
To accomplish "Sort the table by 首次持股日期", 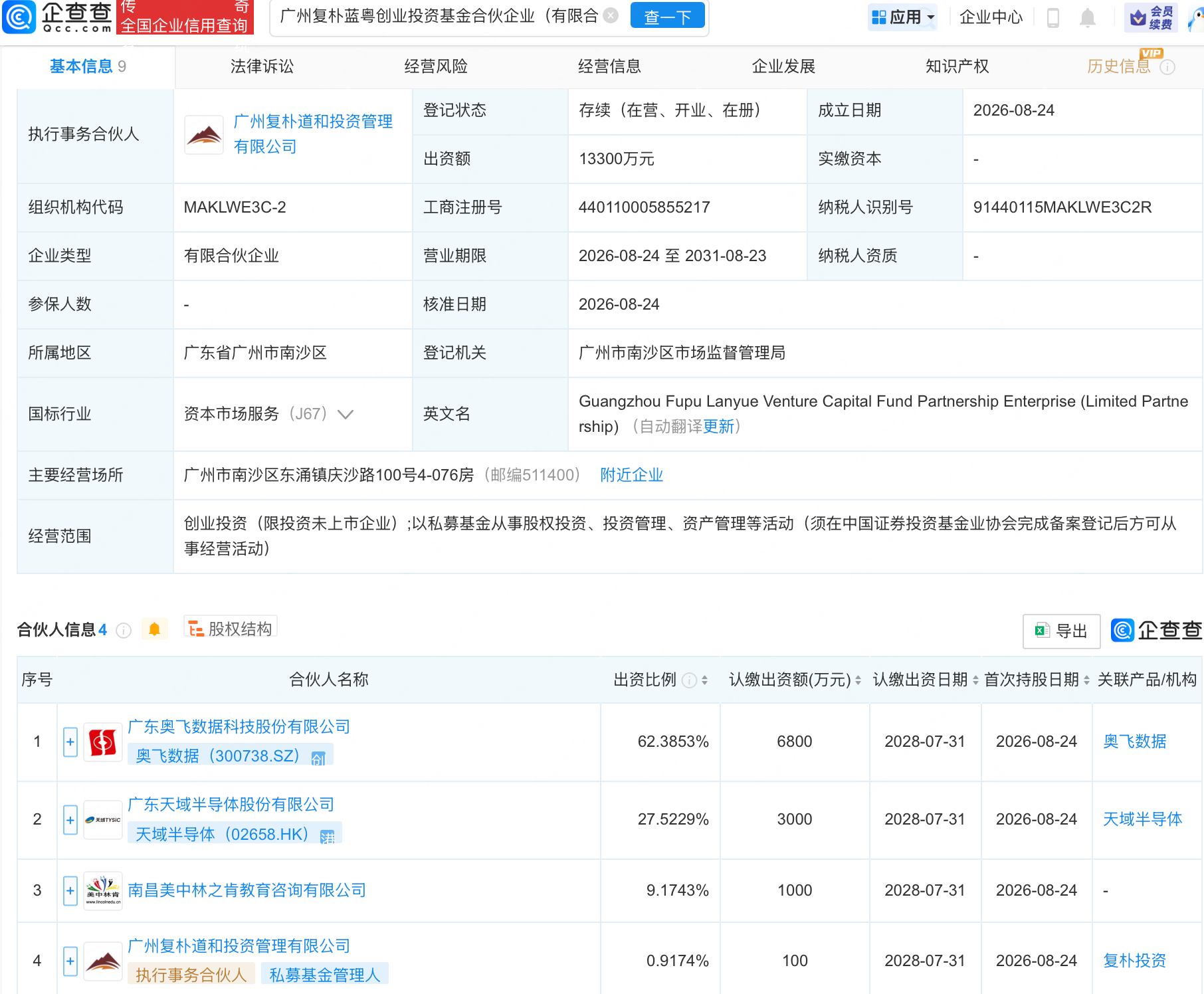I will tap(1086, 680).
